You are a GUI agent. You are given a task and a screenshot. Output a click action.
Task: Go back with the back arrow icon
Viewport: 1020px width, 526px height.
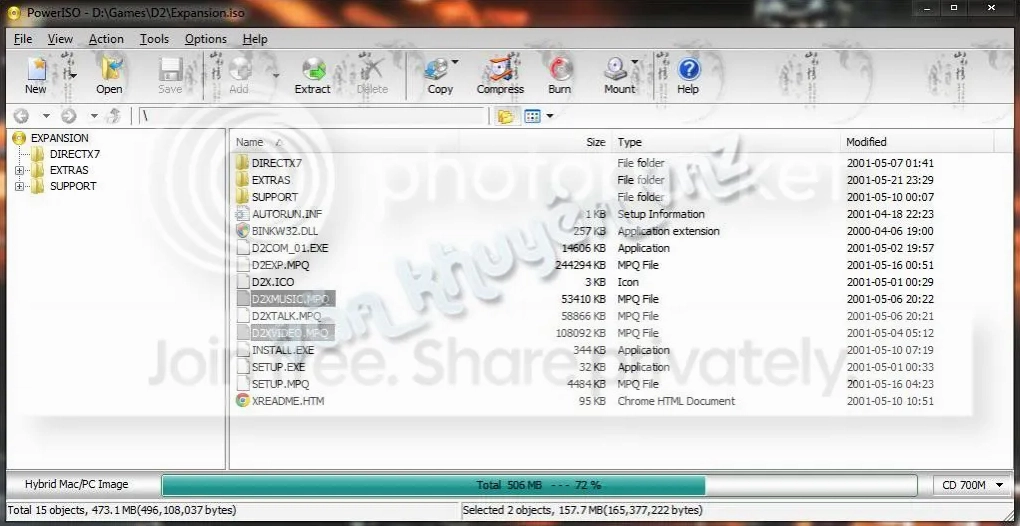[21, 116]
